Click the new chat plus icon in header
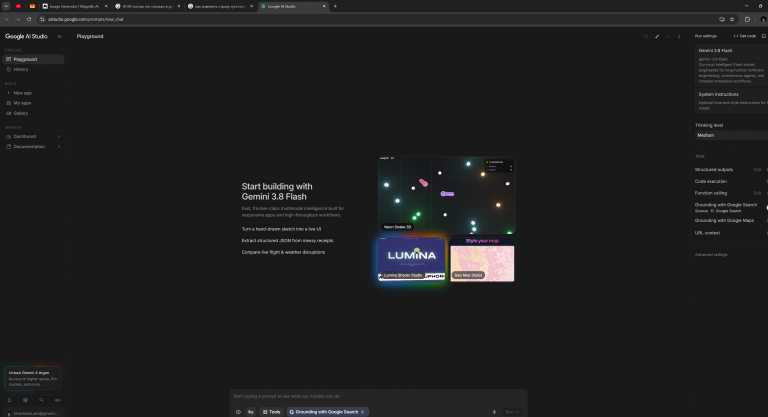768x417 pixels. coord(668,36)
